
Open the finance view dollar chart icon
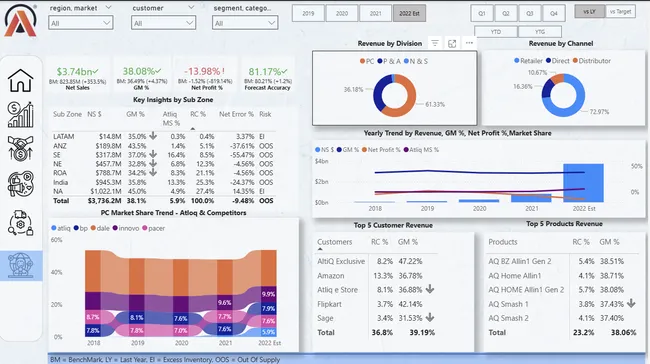[20, 115]
